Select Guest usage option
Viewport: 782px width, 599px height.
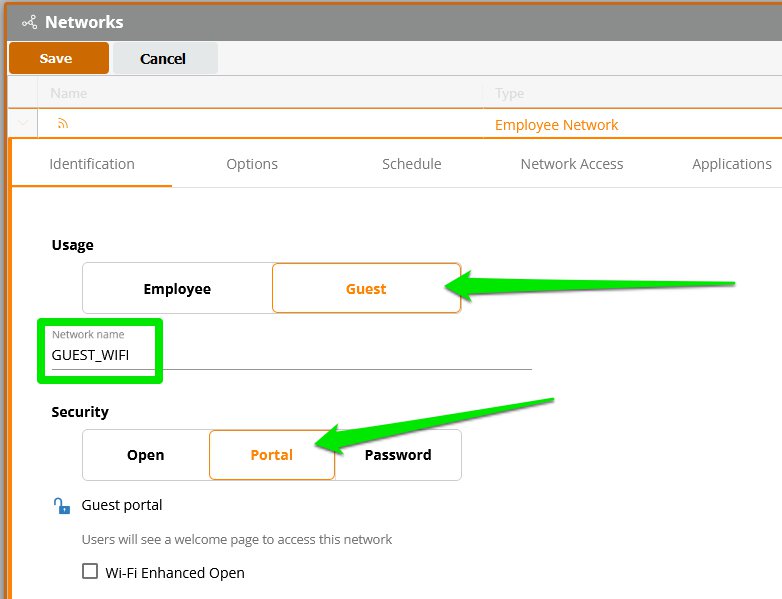(x=365, y=288)
